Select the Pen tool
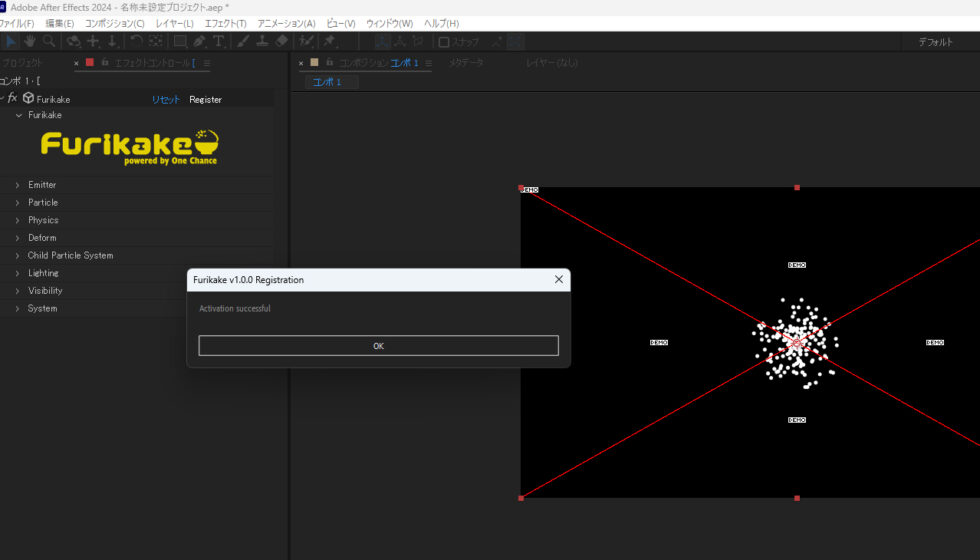This screenshot has height=560, width=980. (199, 41)
